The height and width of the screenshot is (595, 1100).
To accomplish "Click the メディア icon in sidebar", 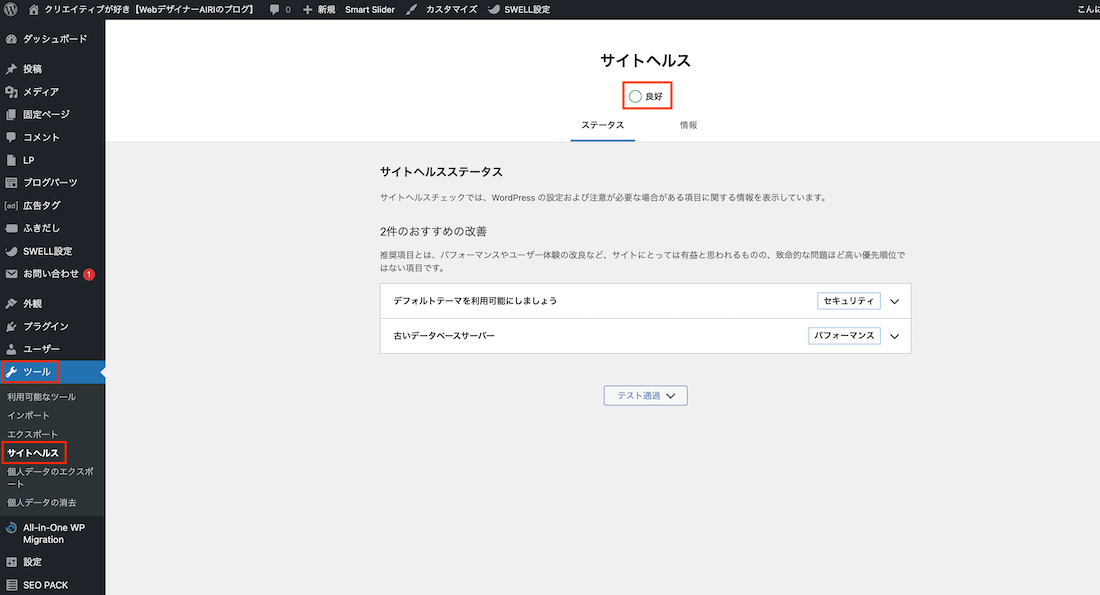I will point(11,91).
